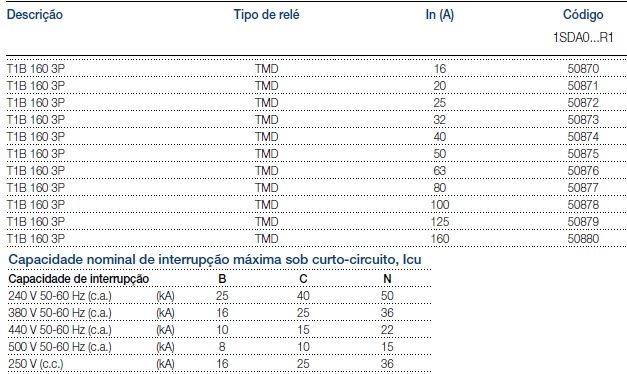Click value 40 in the C column
The height and width of the screenshot is (374, 627).
[303, 296]
